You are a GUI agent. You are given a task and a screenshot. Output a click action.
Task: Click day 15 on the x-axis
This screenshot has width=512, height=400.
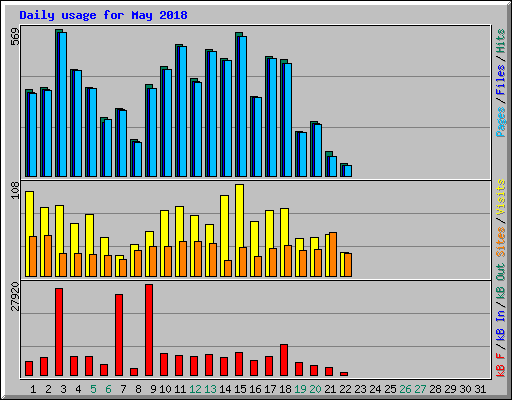click(240, 389)
